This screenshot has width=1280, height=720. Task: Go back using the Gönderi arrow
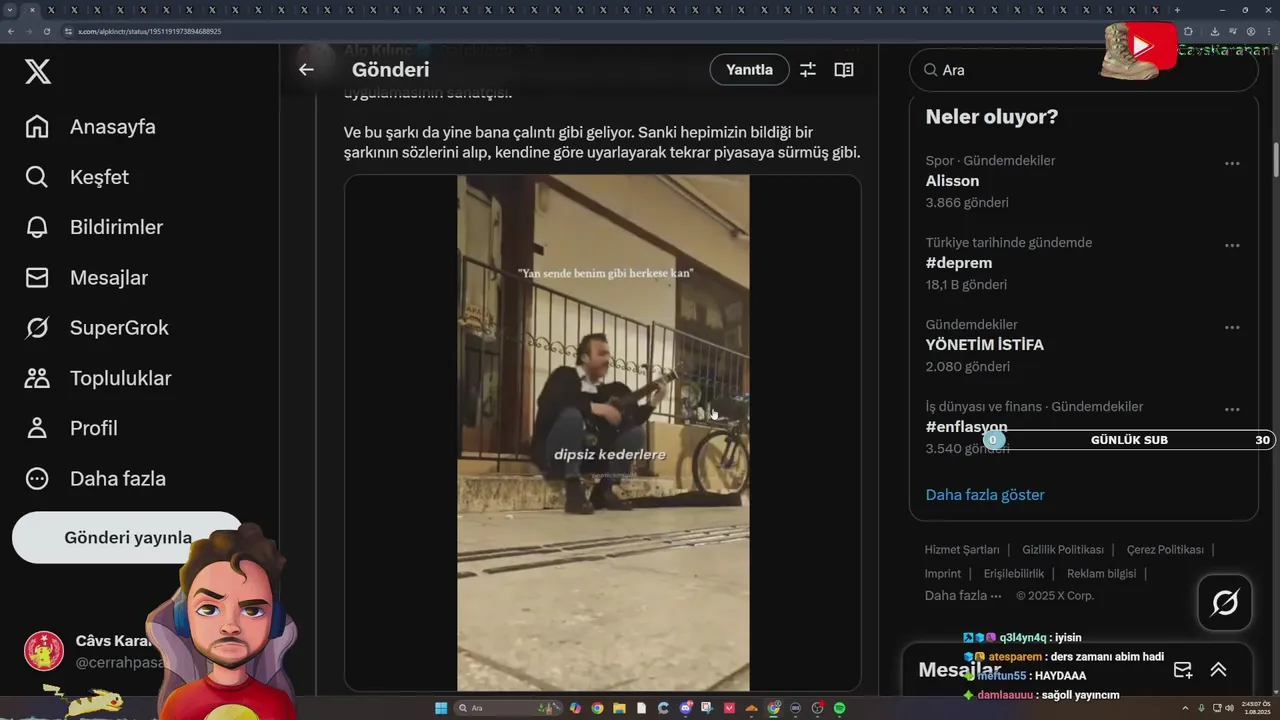tap(306, 70)
